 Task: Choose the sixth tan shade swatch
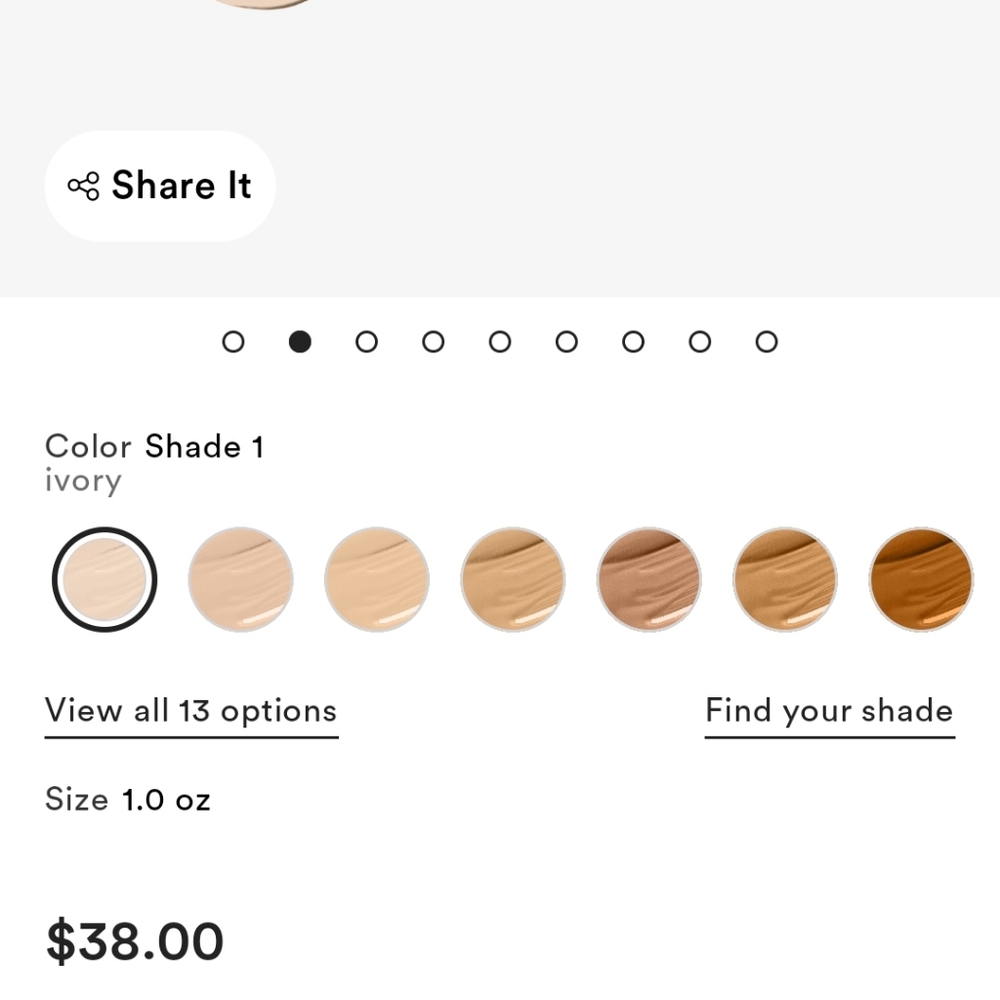(784, 580)
